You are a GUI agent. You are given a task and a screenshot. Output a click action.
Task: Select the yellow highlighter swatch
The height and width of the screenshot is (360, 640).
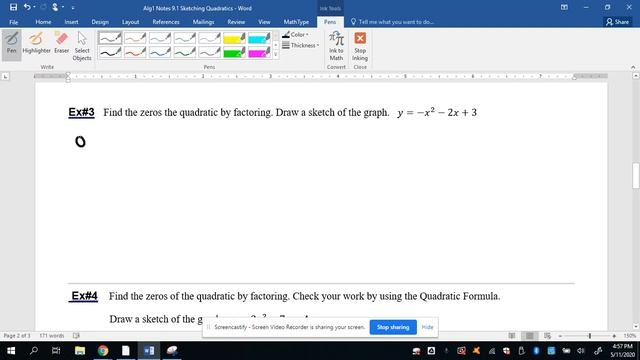pos(234,38)
